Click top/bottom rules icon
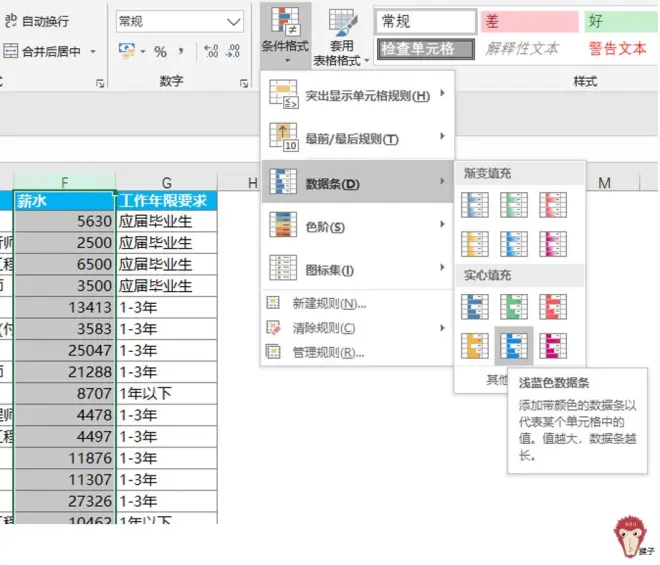 (x=283, y=137)
